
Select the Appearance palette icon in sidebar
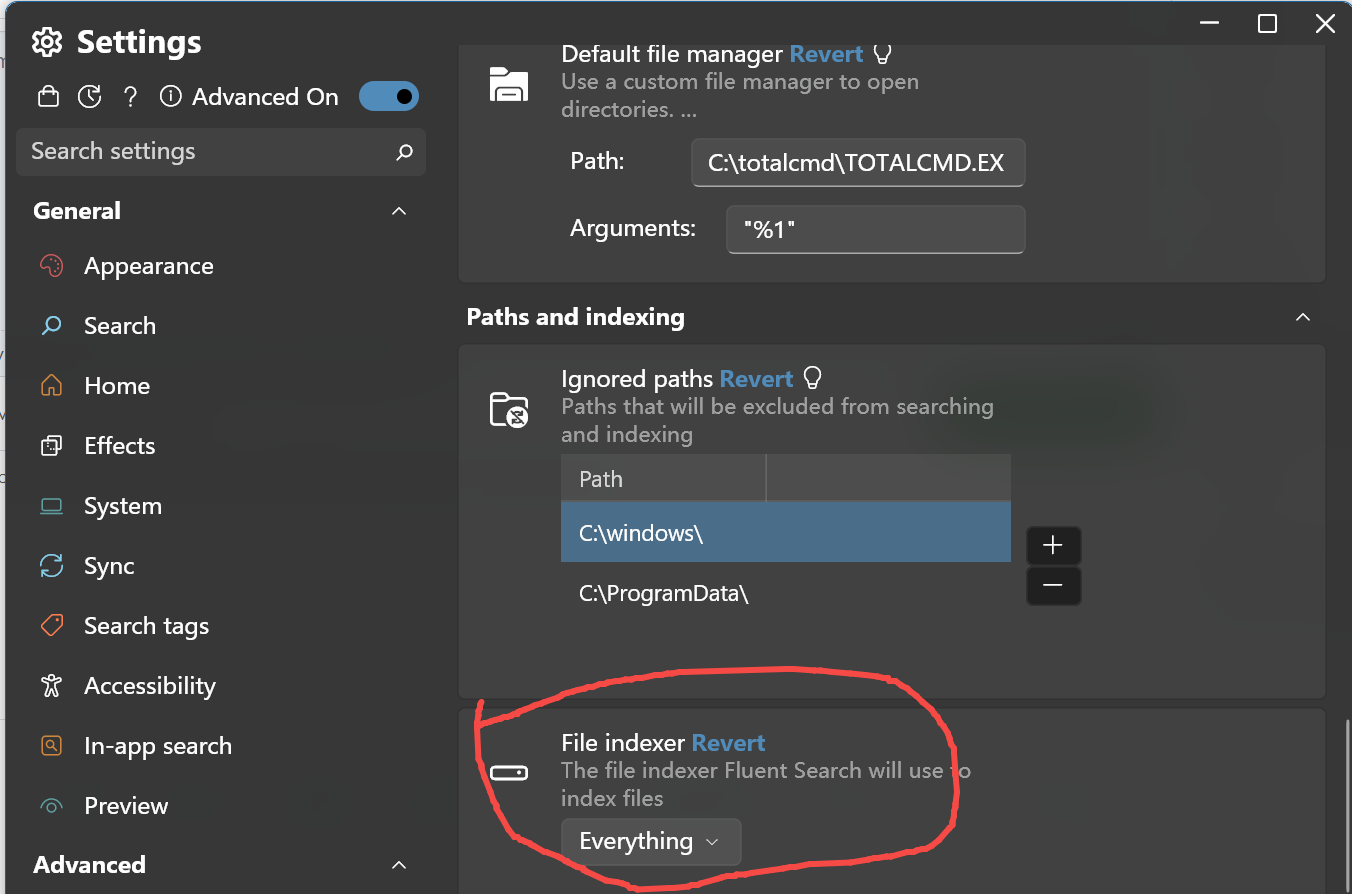pos(51,265)
